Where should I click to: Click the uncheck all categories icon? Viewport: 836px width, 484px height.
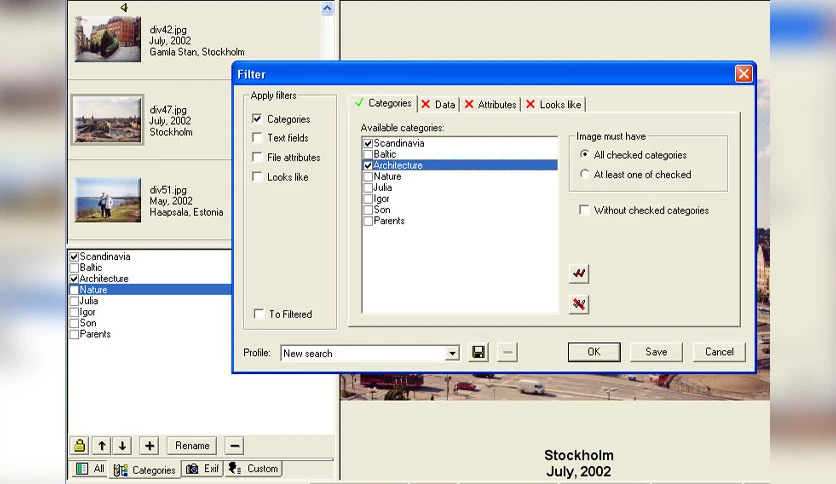[x=579, y=304]
